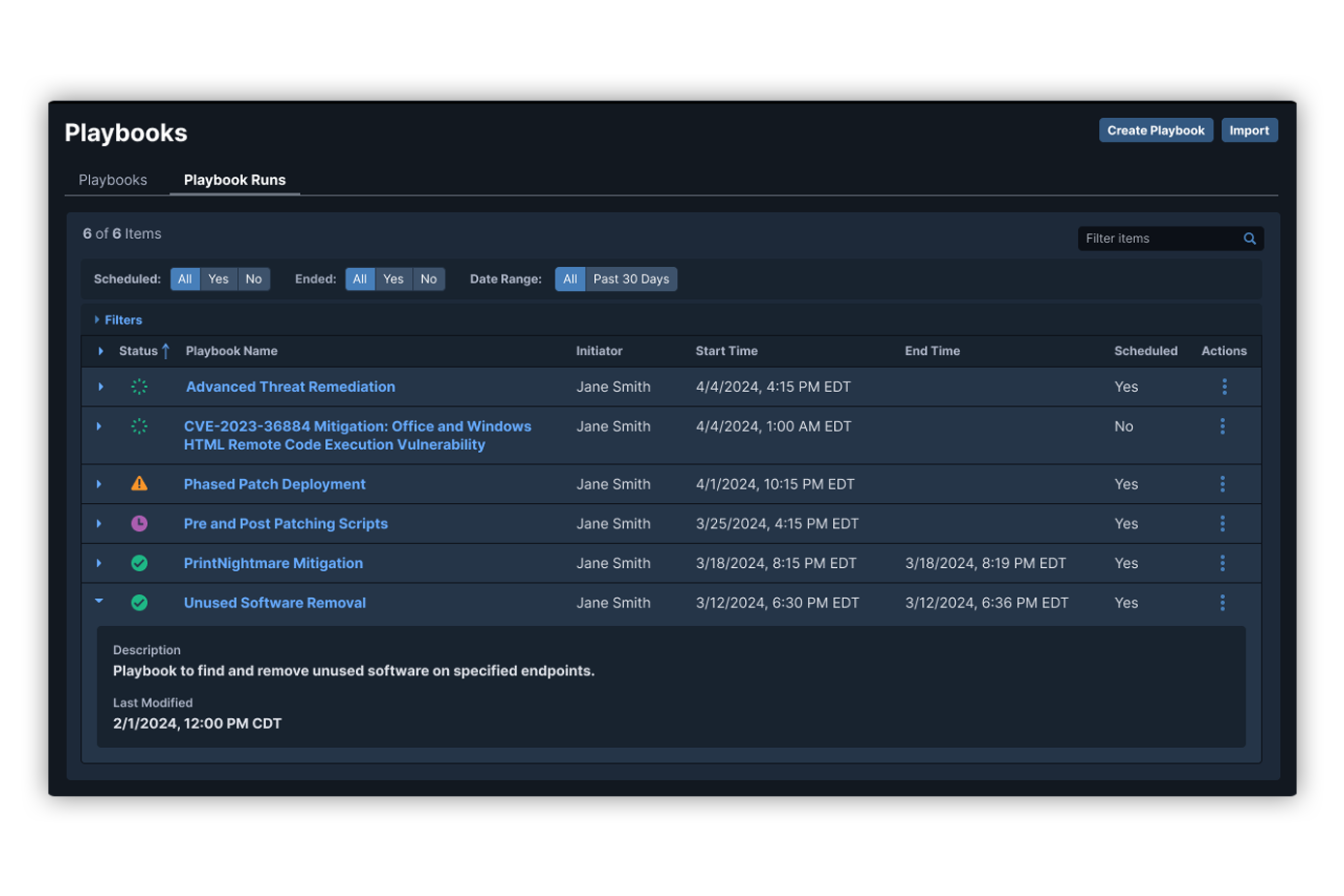The height and width of the screenshot is (896, 1344).
Task: Click the purple clock icon for Pre and Post Patching Scripts
Action: 139,523
